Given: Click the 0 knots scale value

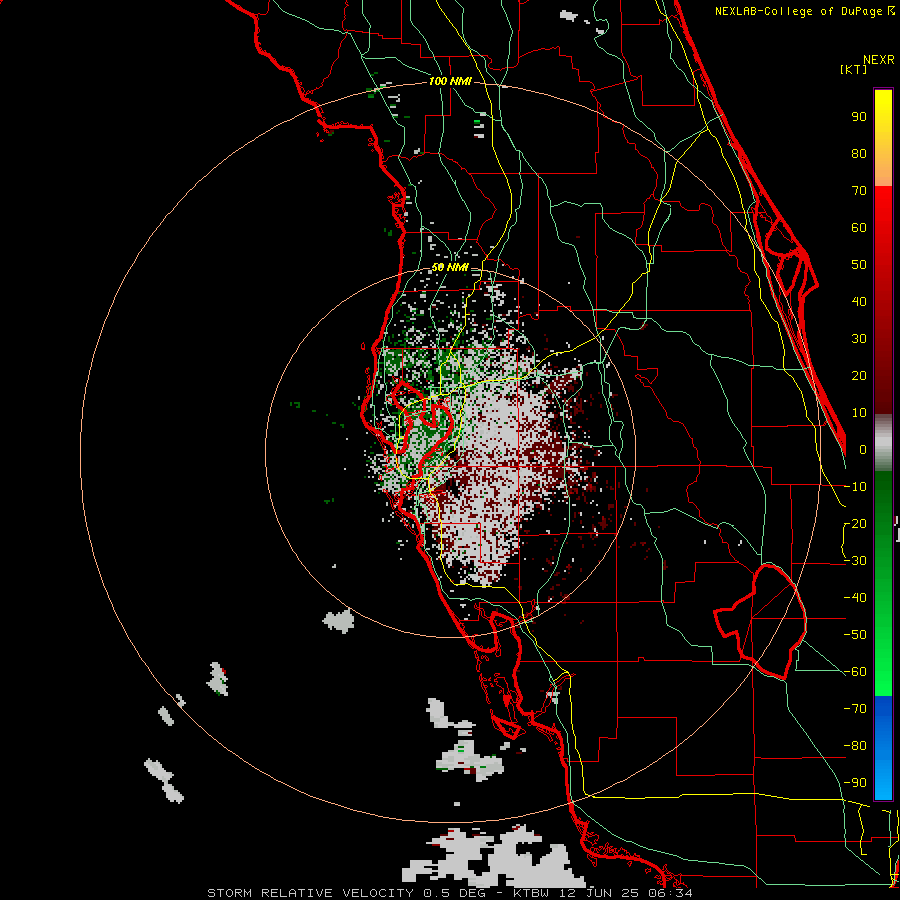Looking at the screenshot, I should (863, 449).
